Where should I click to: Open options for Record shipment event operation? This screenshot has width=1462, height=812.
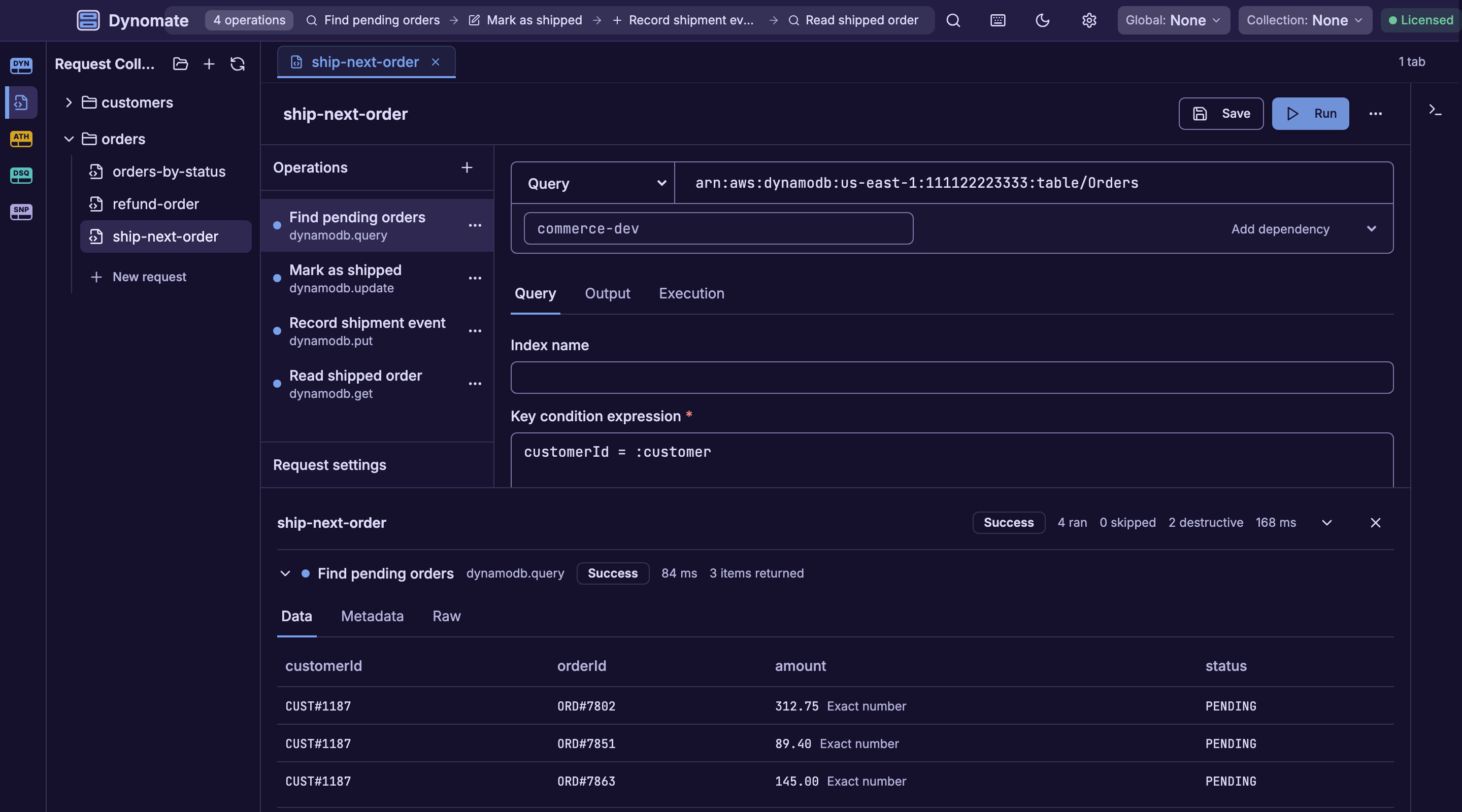475,331
